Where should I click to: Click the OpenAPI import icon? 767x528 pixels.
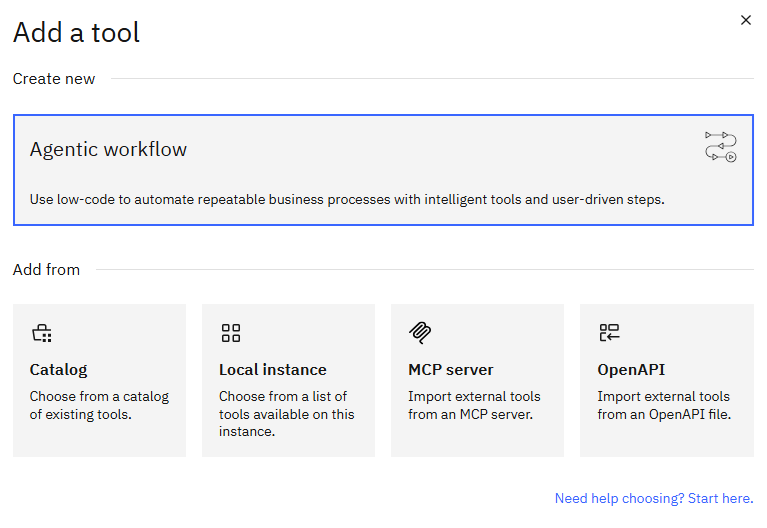(609, 333)
